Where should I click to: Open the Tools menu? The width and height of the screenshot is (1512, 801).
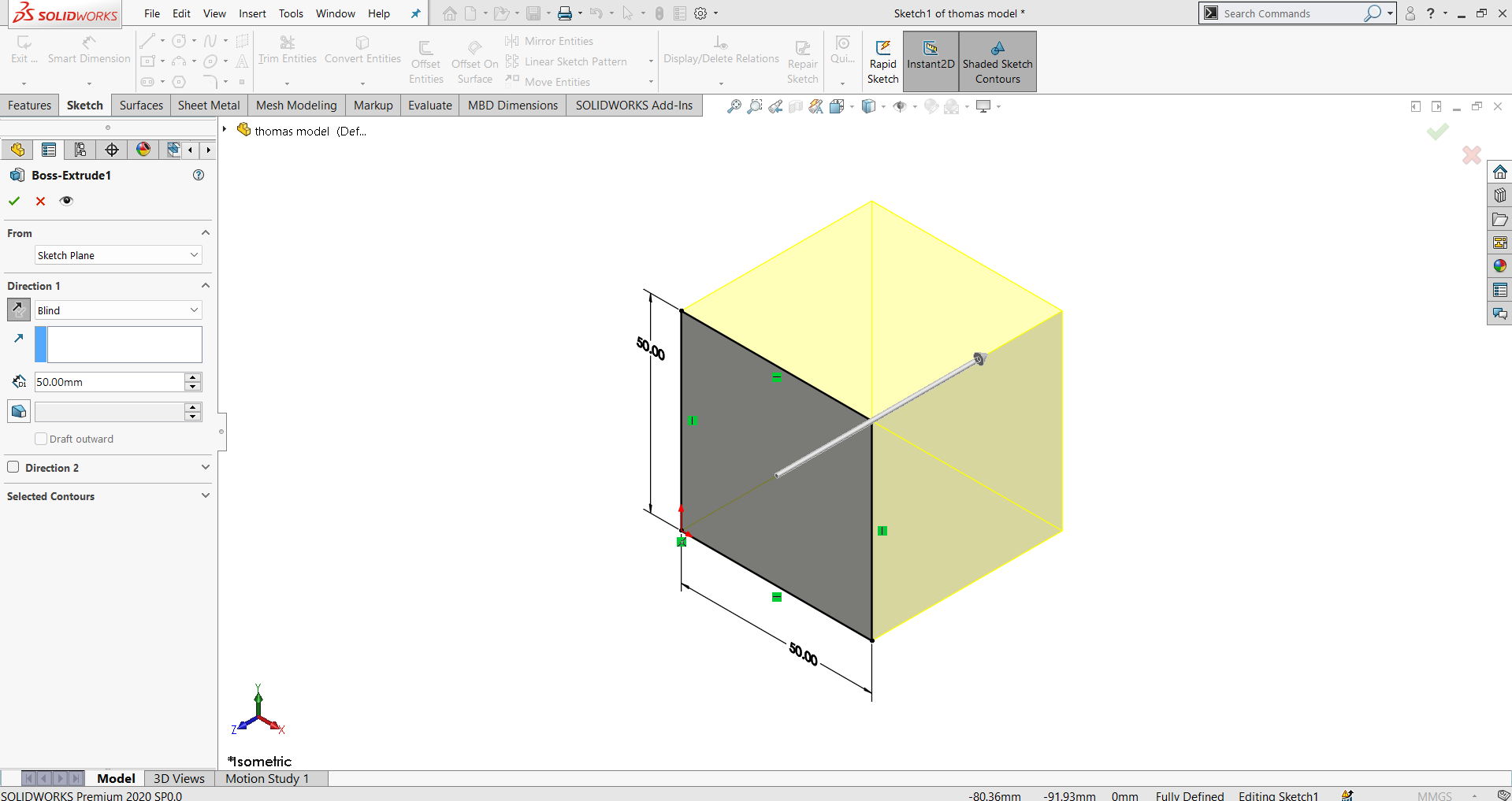tap(291, 13)
